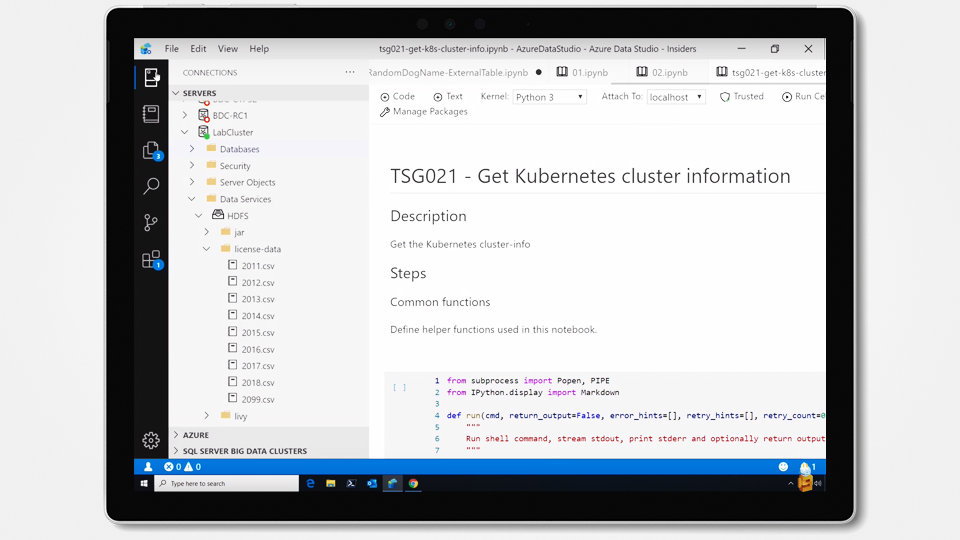Select the 2016.csv file
This screenshot has height=540, width=960.
[x=258, y=349]
